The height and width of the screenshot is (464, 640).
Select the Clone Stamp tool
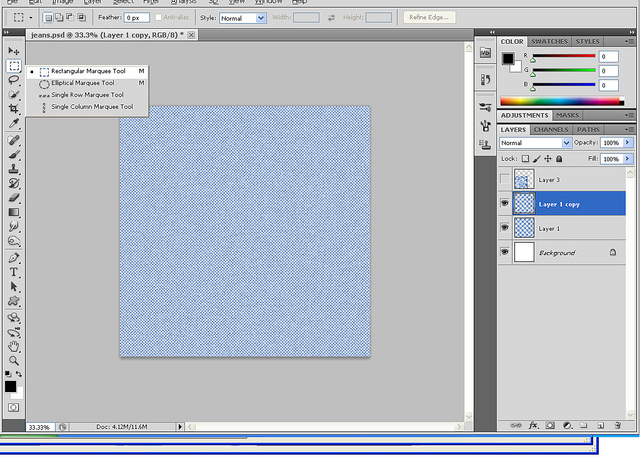[13, 169]
